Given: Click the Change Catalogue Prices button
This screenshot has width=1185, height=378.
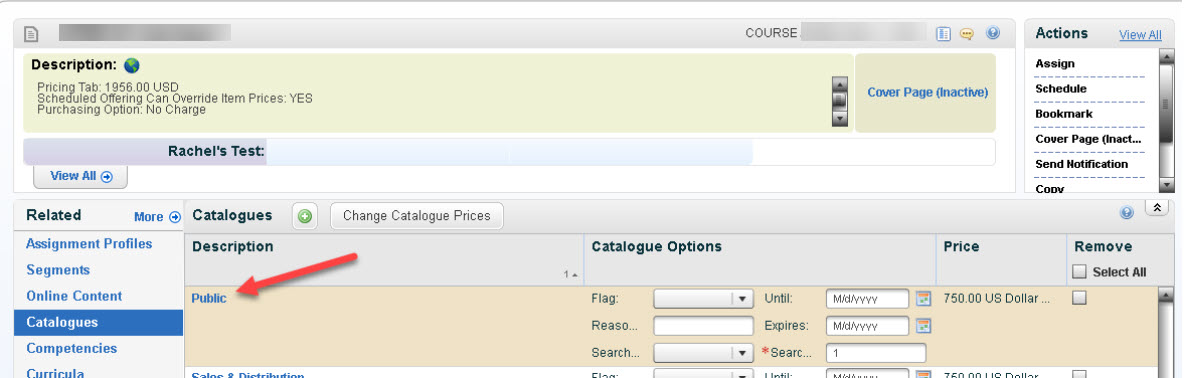Looking at the screenshot, I should pyautogui.click(x=416, y=216).
